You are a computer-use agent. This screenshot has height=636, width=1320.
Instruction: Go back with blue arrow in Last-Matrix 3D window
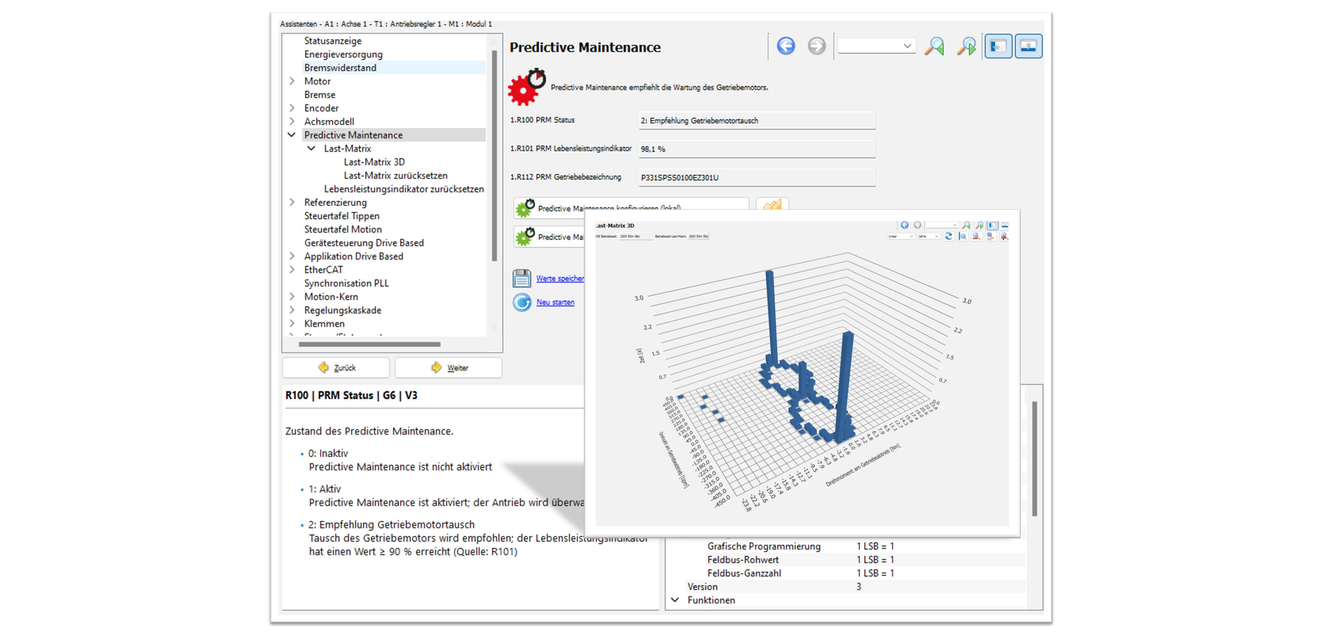(904, 226)
